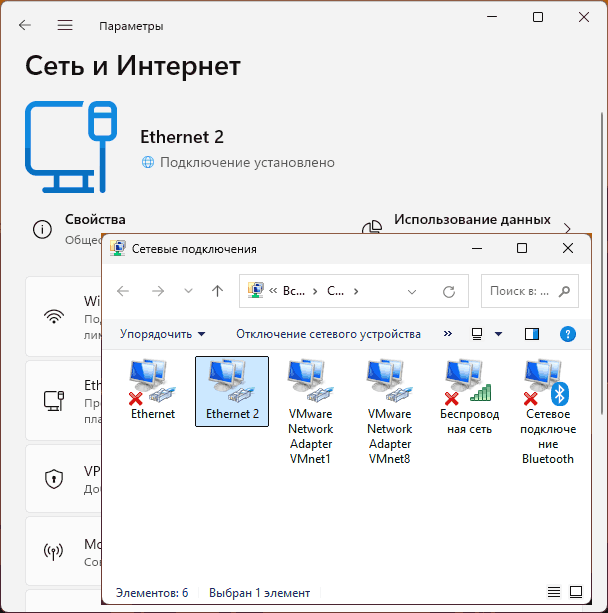The width and height of the screenshot is (608, 613).
Task: Open the Упорядочить dropdown menu
Action: coord(162,334)
